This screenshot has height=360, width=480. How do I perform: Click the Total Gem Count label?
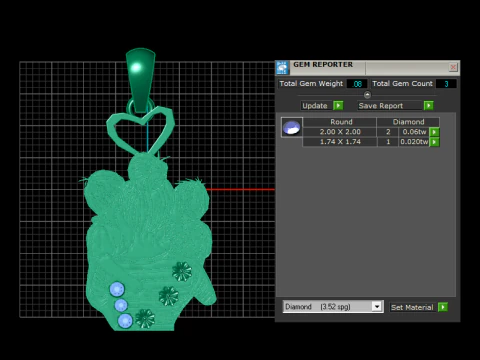tap(402, 84)
